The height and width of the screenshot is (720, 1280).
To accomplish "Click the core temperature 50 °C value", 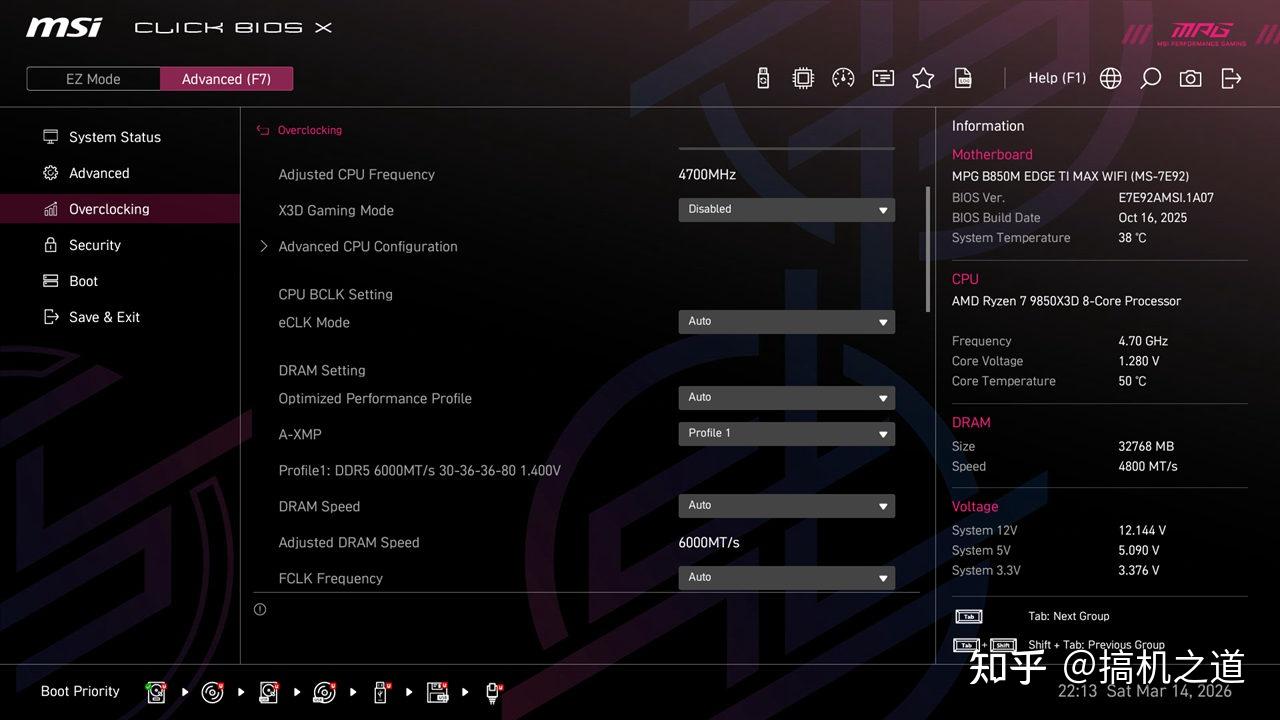I will 1132,381.
